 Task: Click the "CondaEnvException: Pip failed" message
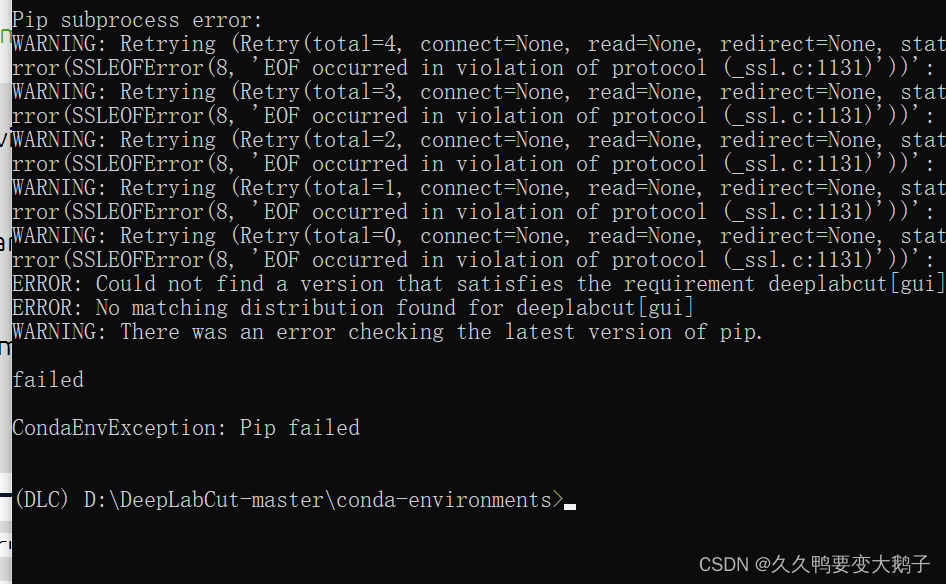(x=186, y=428)
